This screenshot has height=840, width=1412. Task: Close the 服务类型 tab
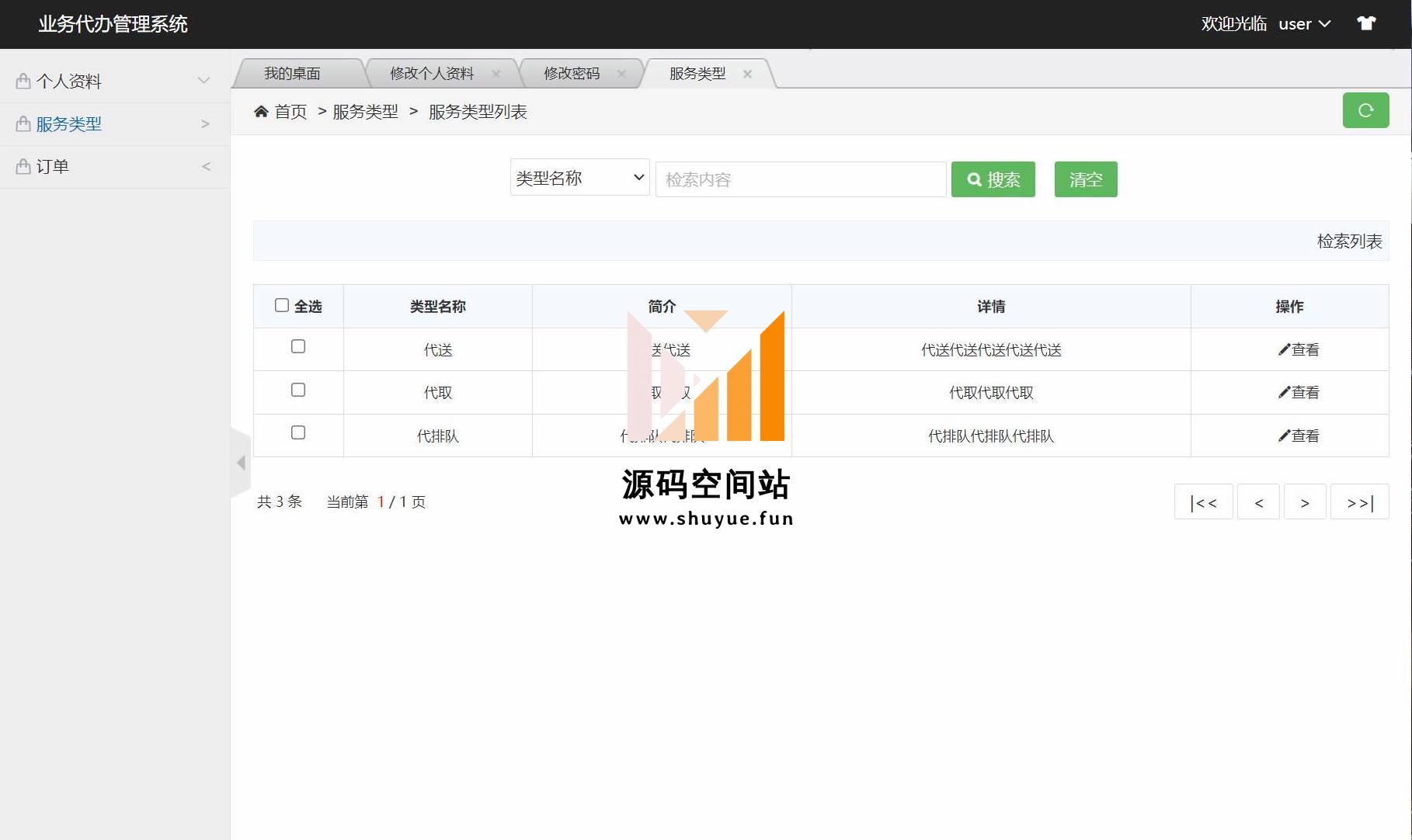point(747,74)
